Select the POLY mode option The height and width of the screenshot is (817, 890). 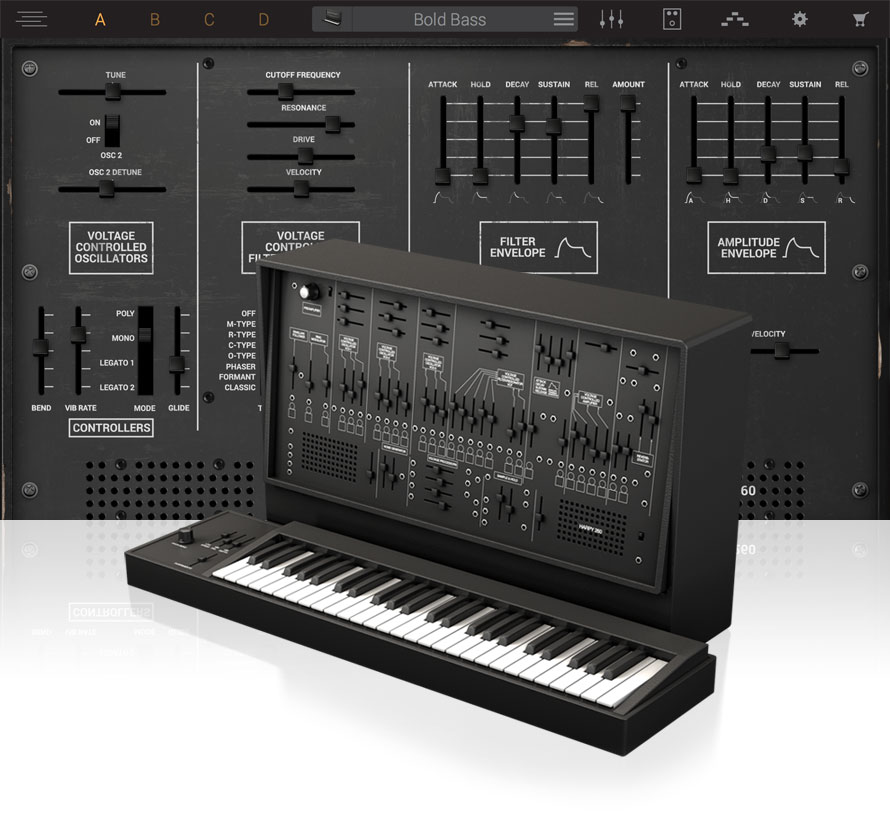click(125, 313)
